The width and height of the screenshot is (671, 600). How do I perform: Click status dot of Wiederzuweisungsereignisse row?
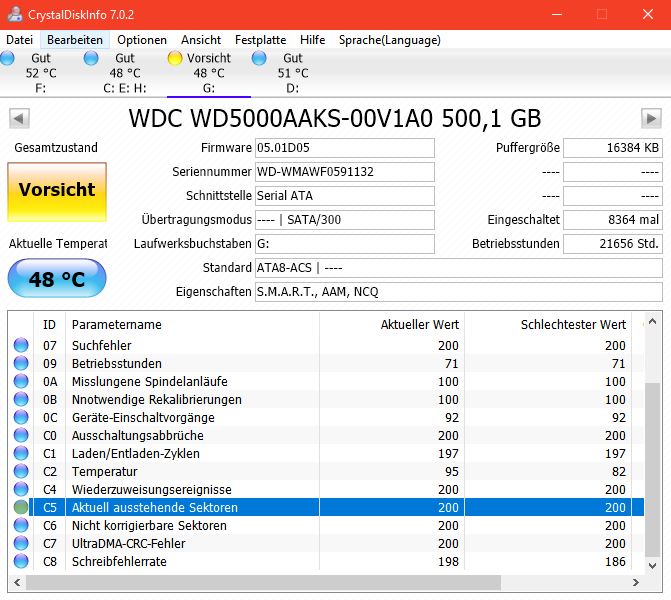point(21,489)
